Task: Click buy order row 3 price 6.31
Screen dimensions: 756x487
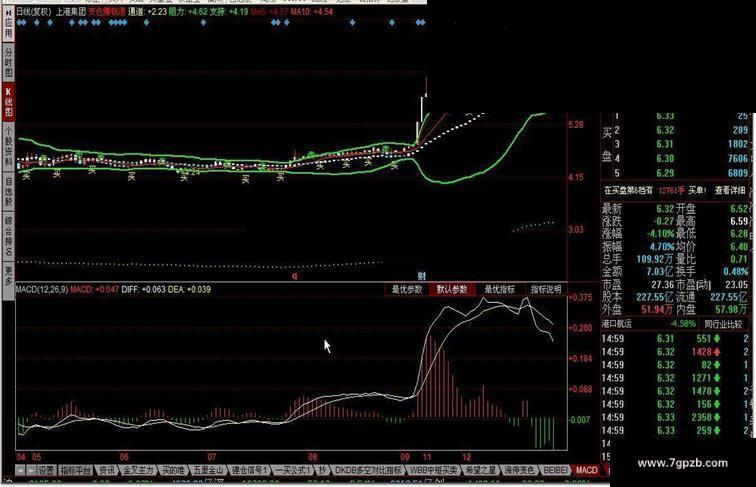Action: pyautogui.click(x=664, y=144)
